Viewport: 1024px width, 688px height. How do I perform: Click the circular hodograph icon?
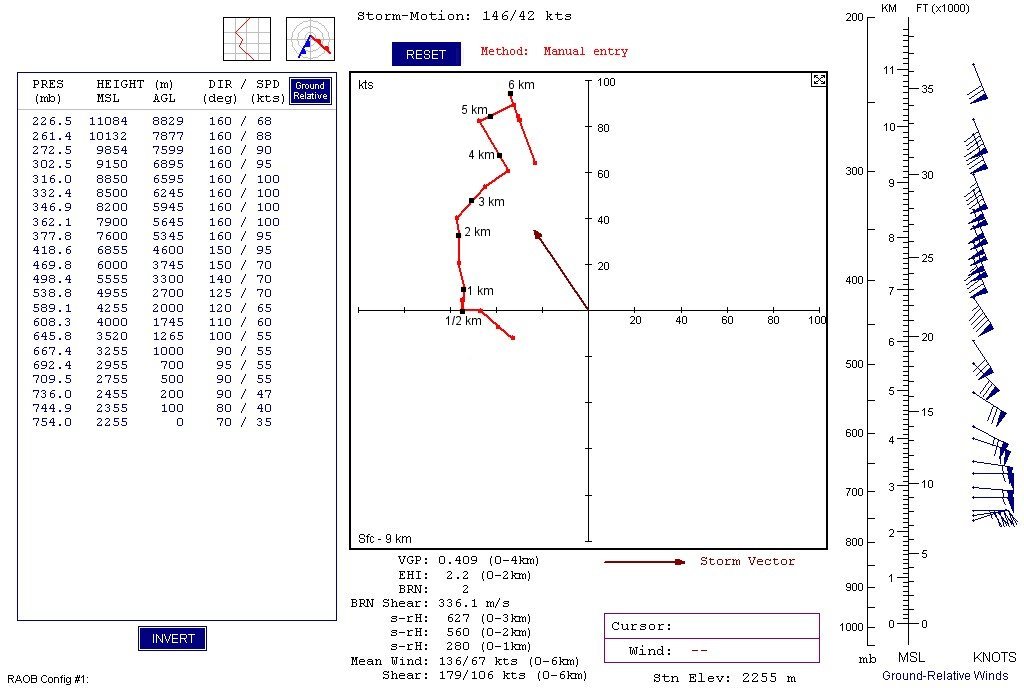(310, 39)
